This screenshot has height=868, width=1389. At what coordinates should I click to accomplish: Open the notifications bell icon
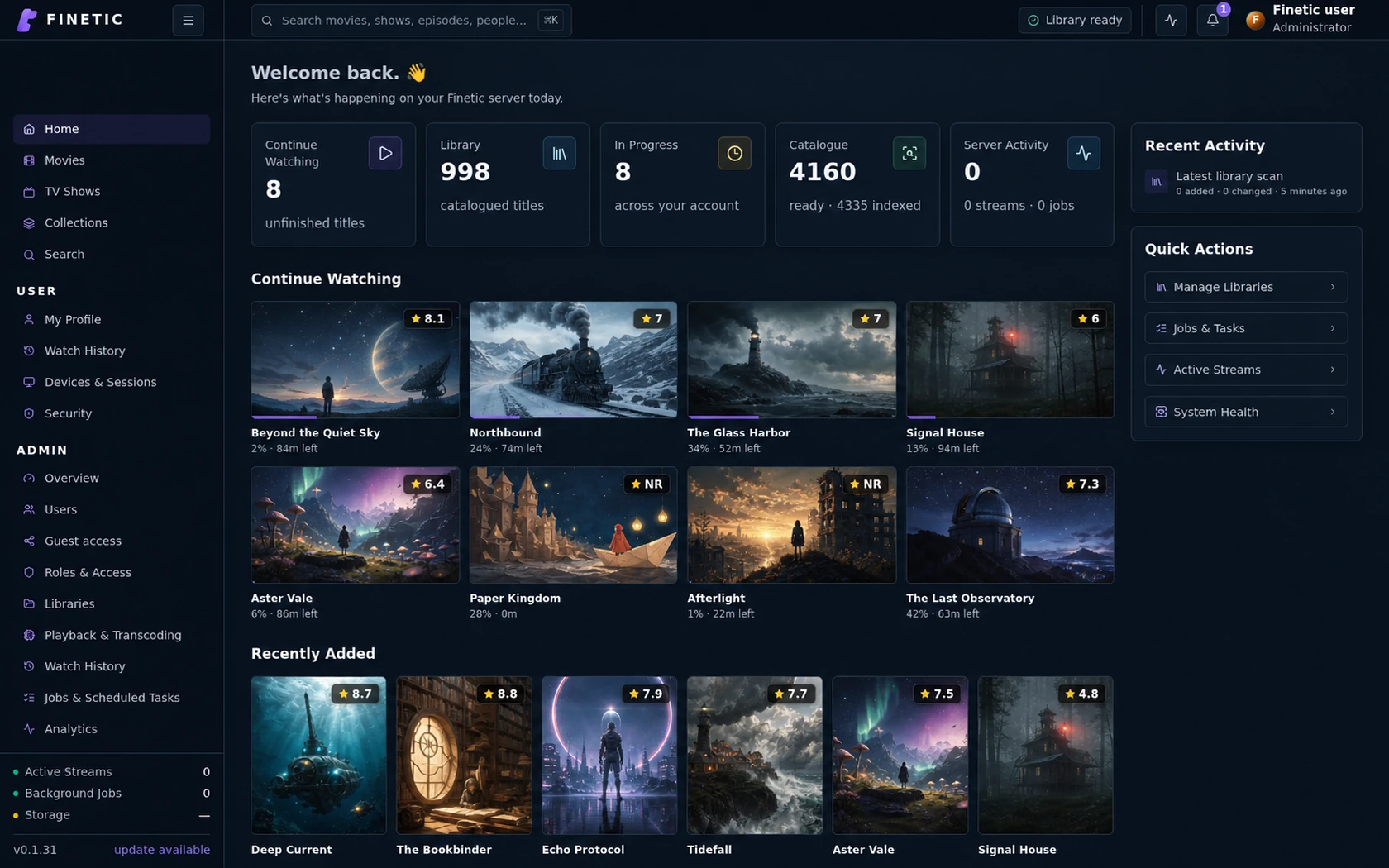coord(1212,21)
